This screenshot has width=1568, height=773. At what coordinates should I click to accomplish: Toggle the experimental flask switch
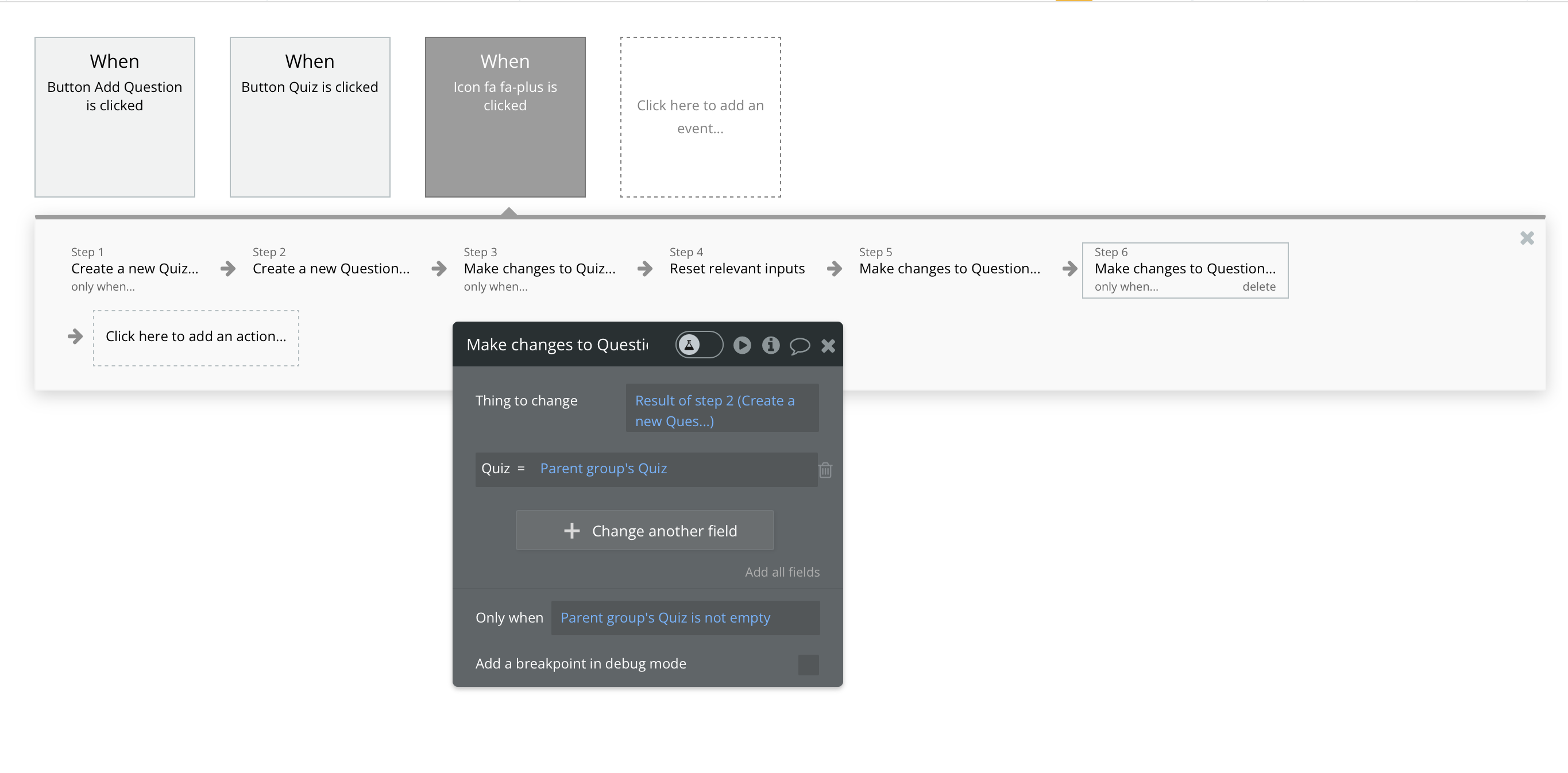click(x=699, y=345)
